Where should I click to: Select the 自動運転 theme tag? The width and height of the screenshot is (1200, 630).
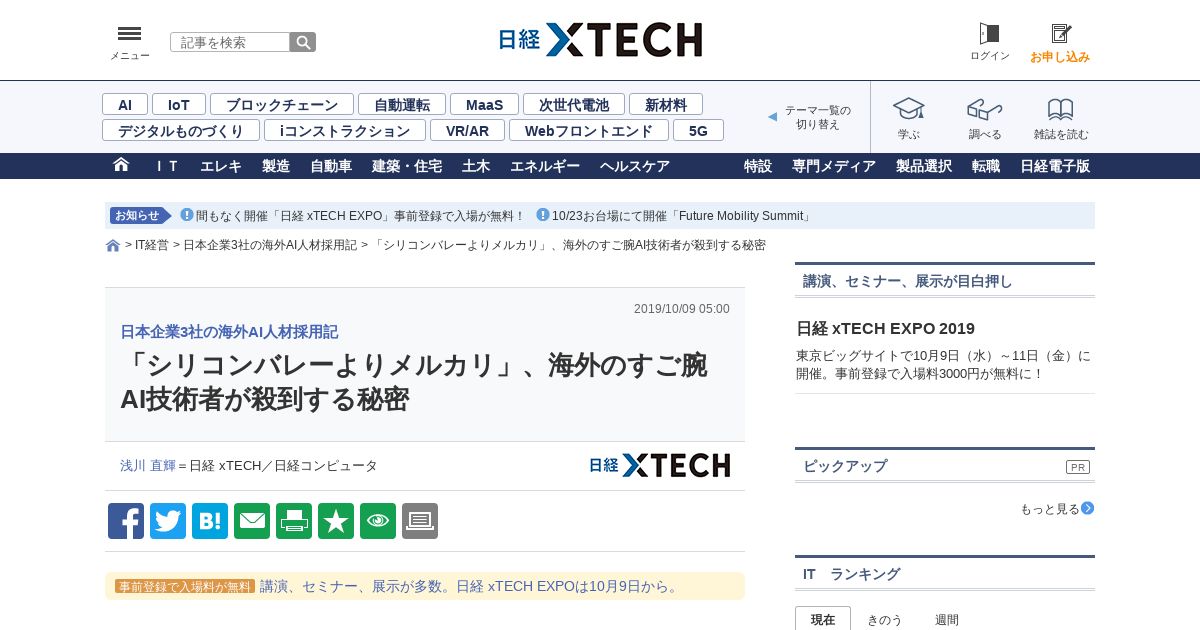click(x=402, y=104)
